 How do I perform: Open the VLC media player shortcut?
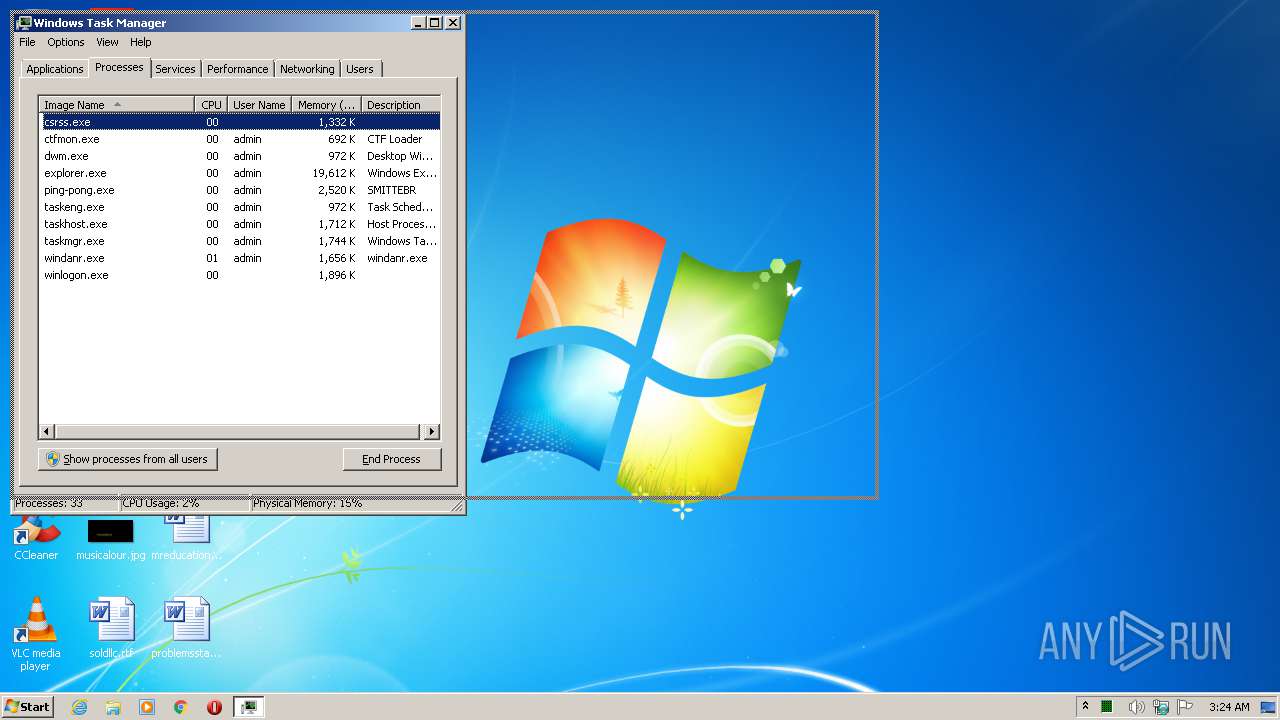35,634
